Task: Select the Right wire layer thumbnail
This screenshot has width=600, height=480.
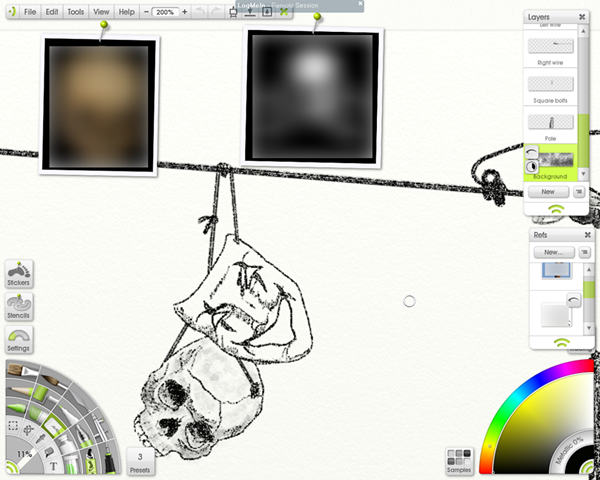Action: (551, 46)
